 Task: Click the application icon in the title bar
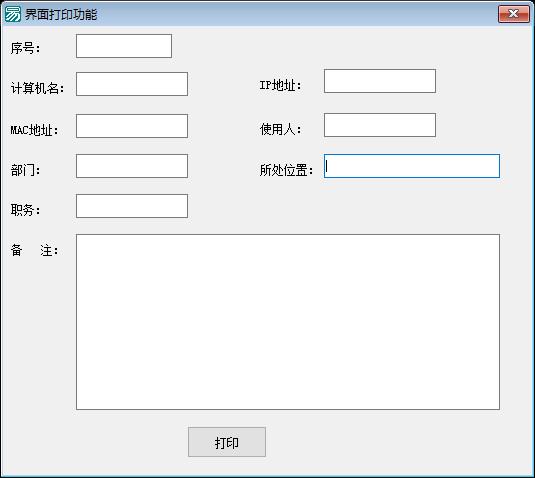click(x=13, y=14)
